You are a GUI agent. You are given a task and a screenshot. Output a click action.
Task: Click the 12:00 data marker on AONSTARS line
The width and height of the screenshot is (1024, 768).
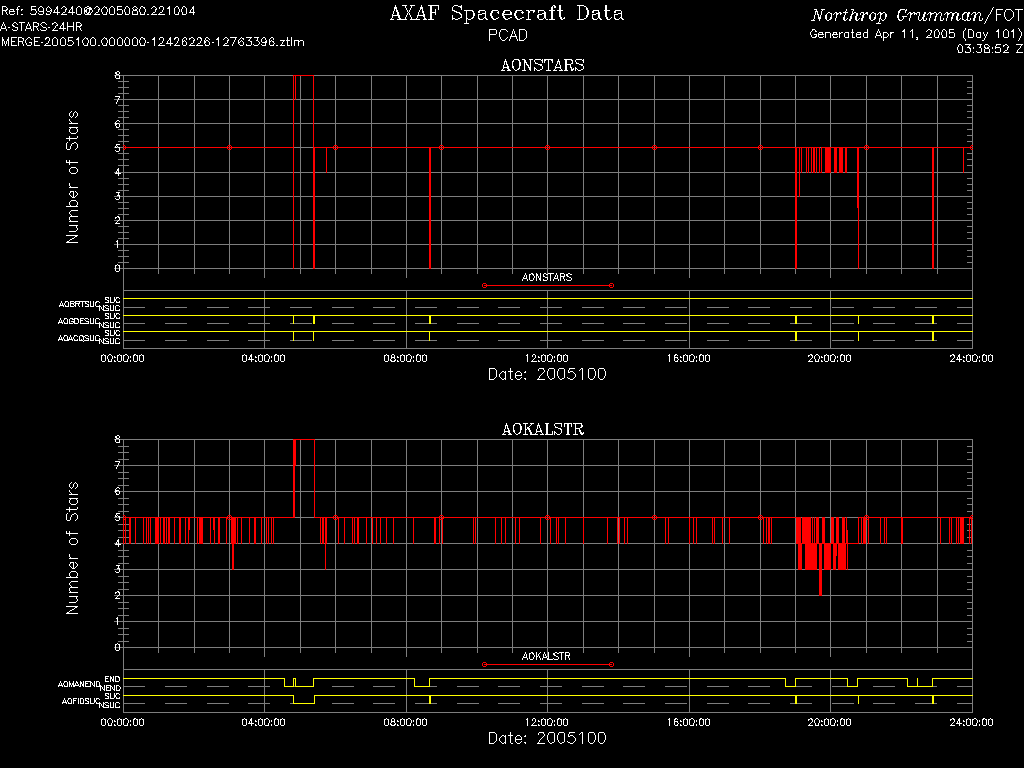548,148
